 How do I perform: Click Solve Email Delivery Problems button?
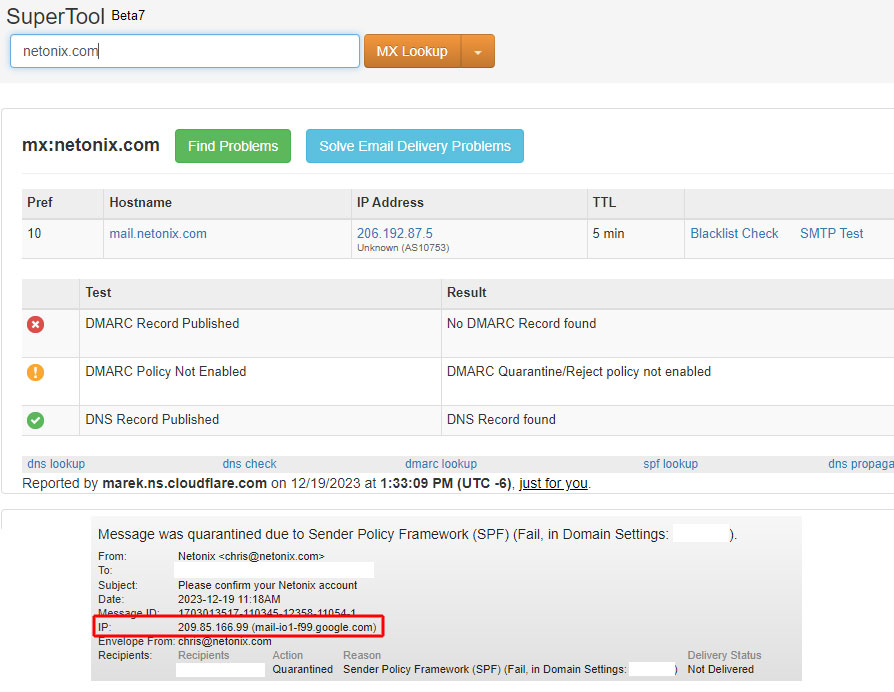pyautogui.click(x=414, y=146)
